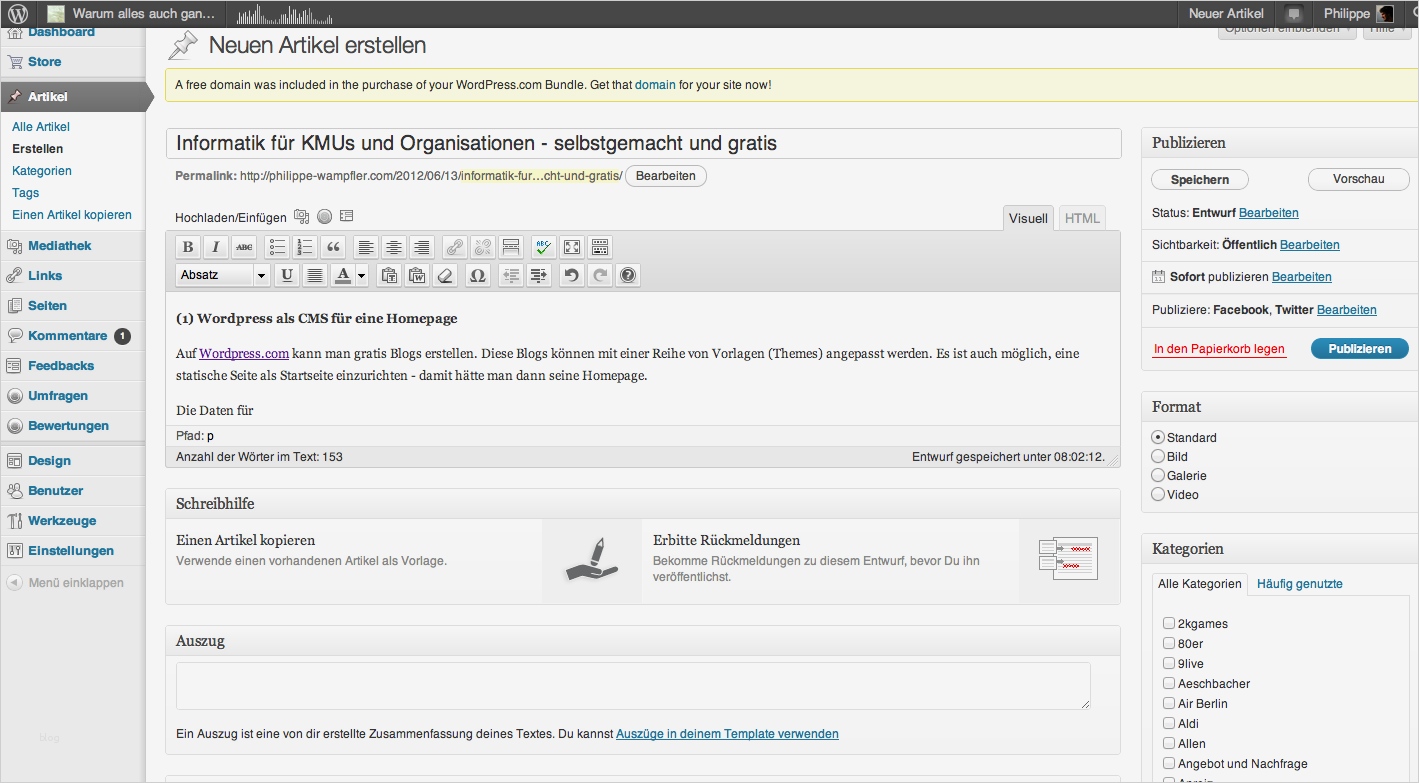Select the Standard format option
1419x783 pixels.
1158,437
